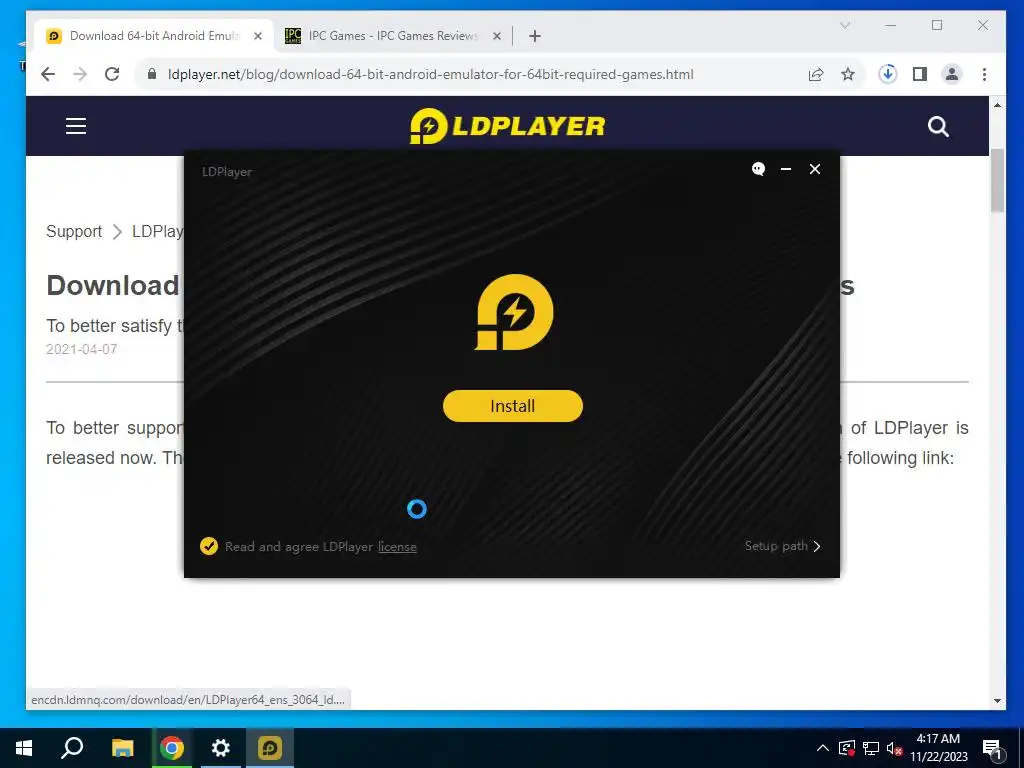The height and width of the screenshot is (768, 1024).
Task: Minimize the LDPlayer installer window
Action: click(x=786, y=169)
